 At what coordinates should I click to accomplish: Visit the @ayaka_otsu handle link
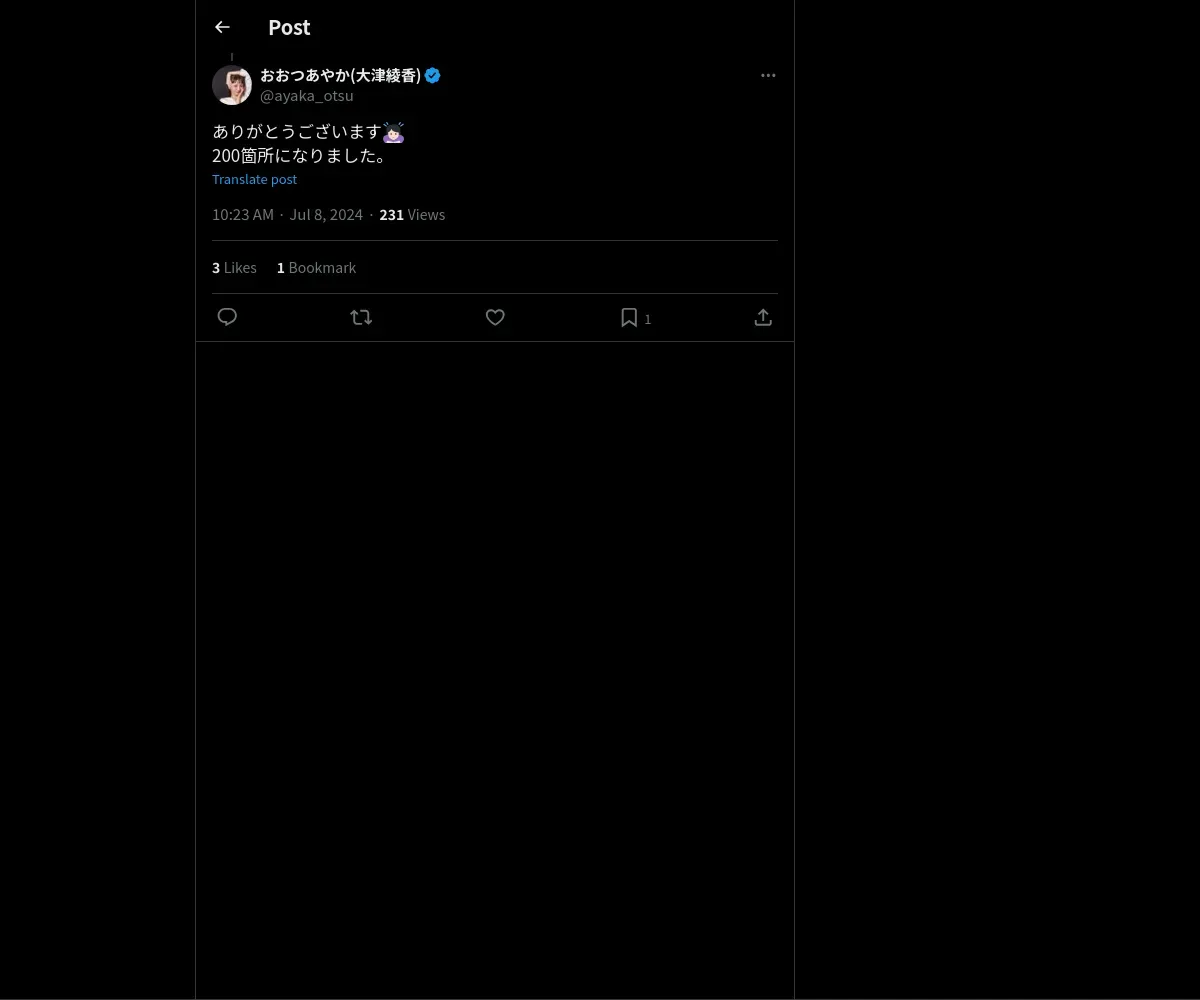[306, 96]
